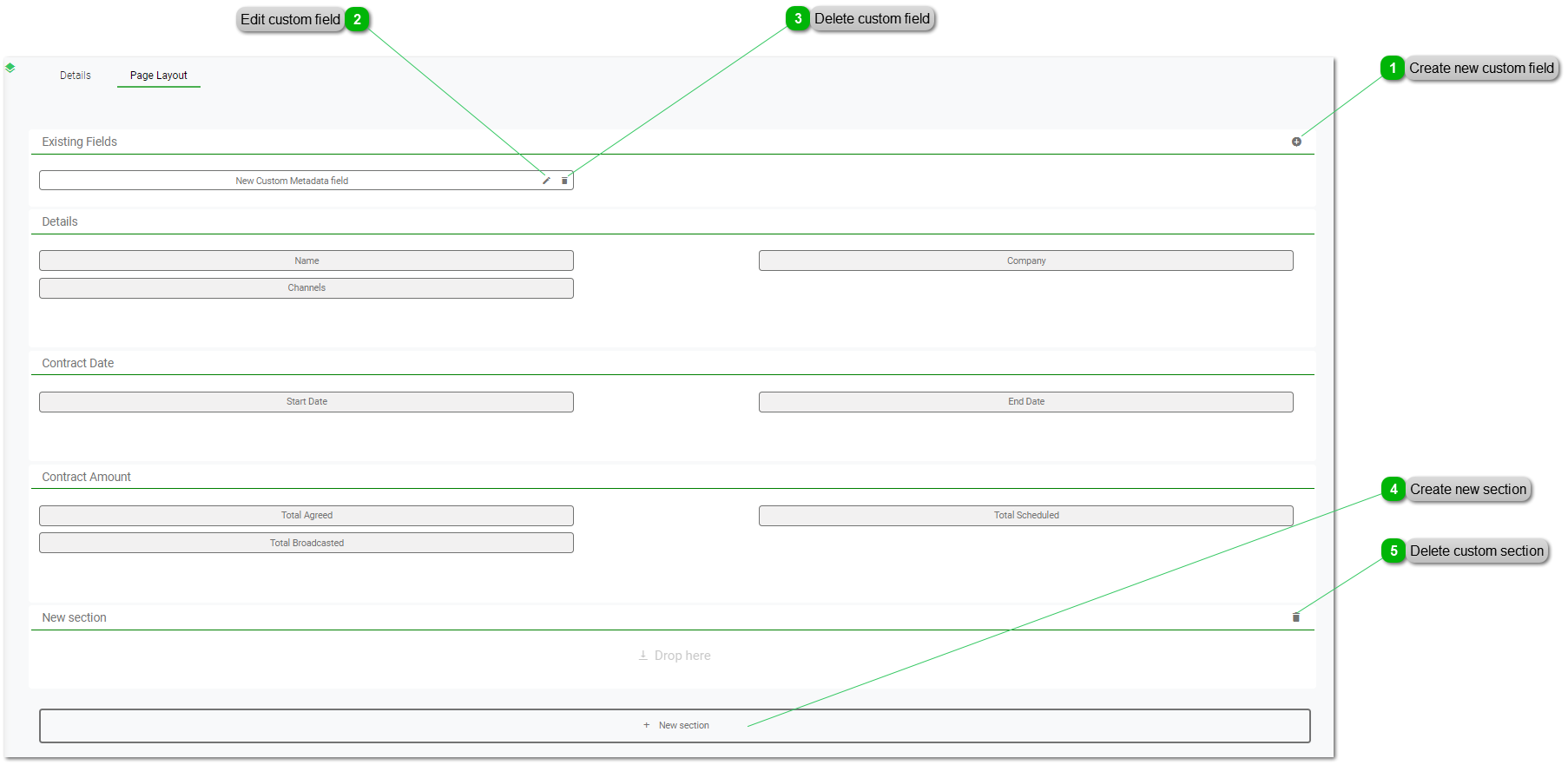Viewport: 1568px width, 765px height.
Task: Click the green layers icon at top left
Action: click(x=10, y=68)
